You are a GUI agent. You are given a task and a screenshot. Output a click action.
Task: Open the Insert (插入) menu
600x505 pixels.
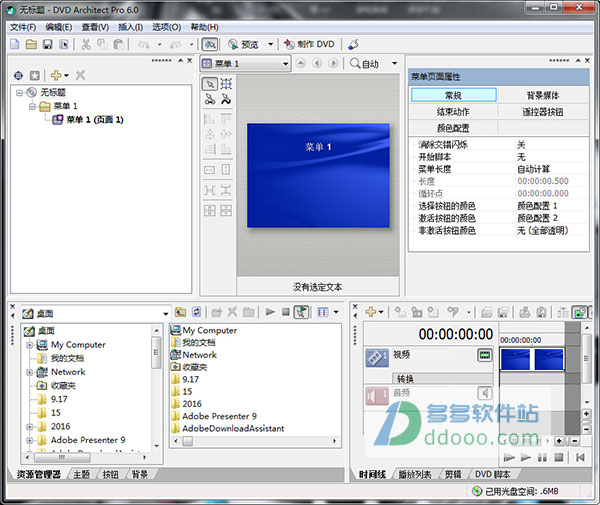tap(130, 27)
